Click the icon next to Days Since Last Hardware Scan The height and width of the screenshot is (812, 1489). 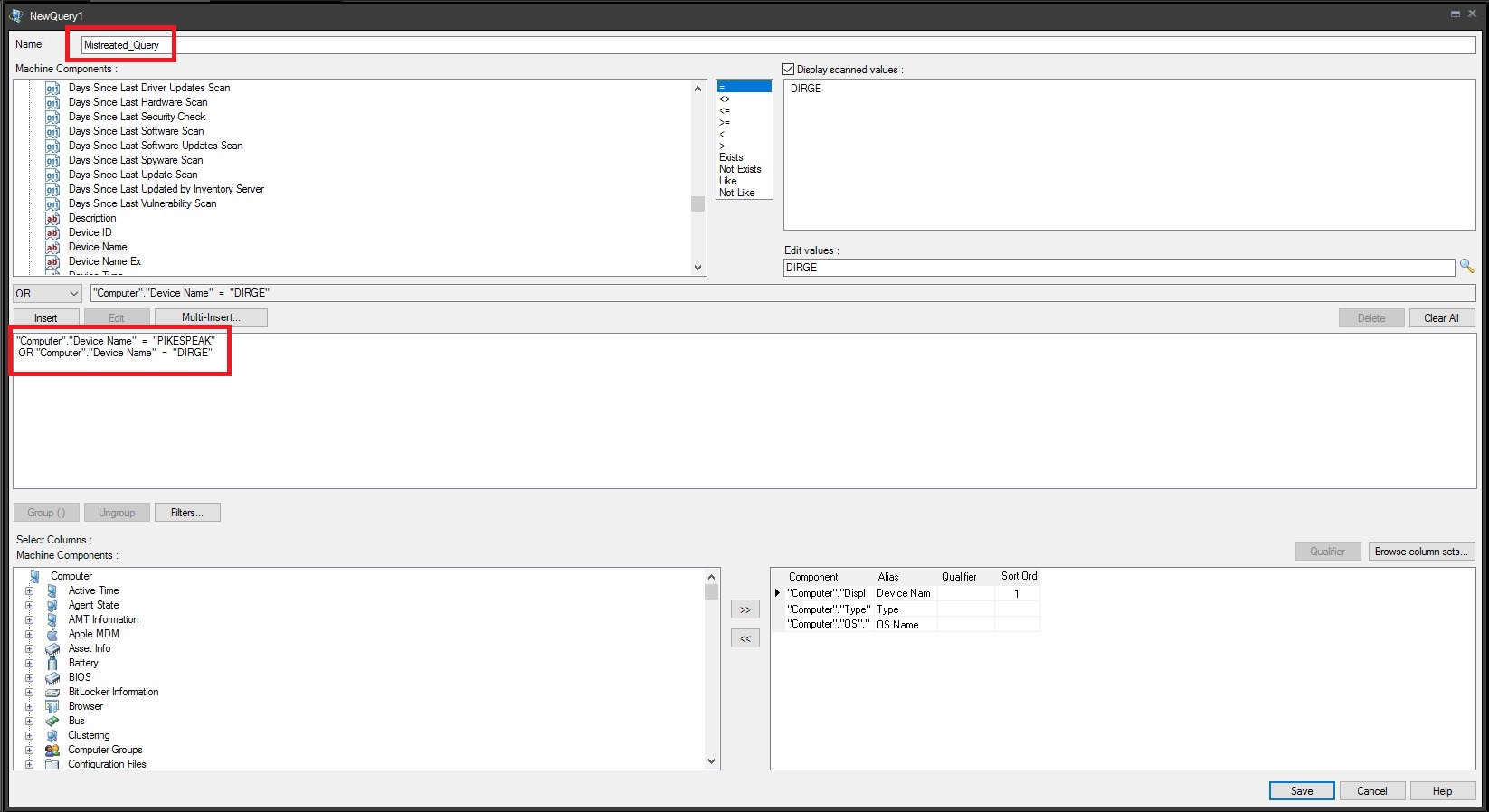[52, 103]
